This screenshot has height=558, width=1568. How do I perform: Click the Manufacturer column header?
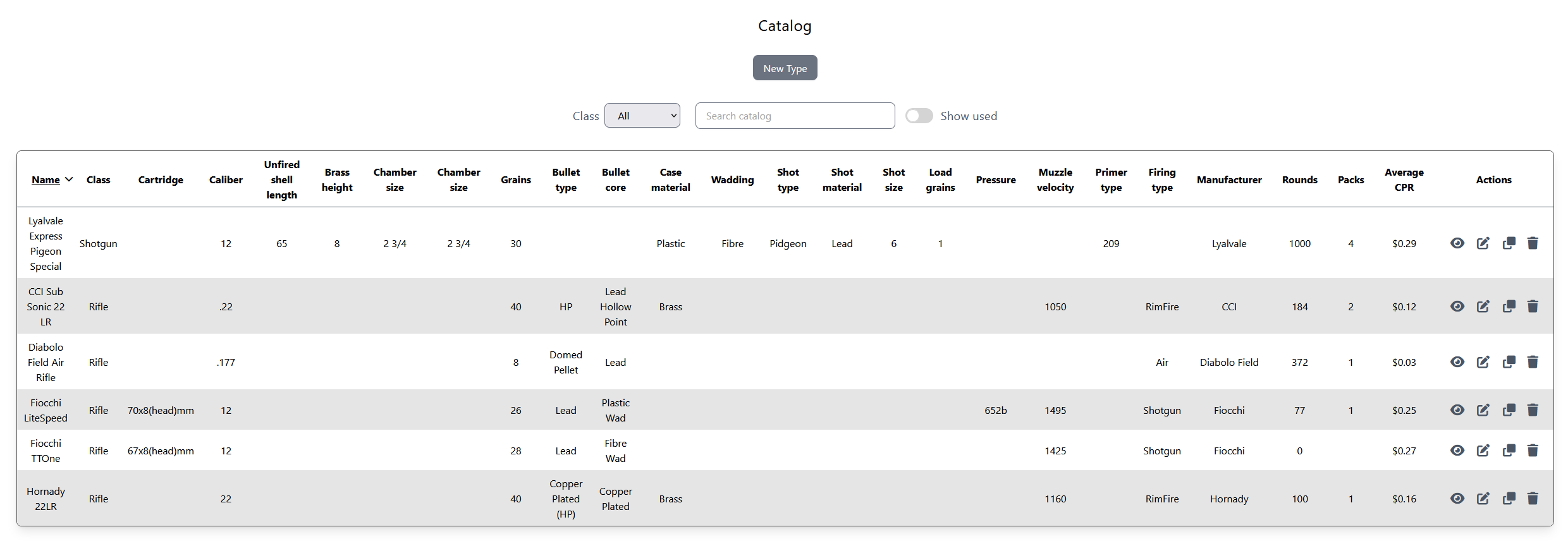[x=1228, y=180]
